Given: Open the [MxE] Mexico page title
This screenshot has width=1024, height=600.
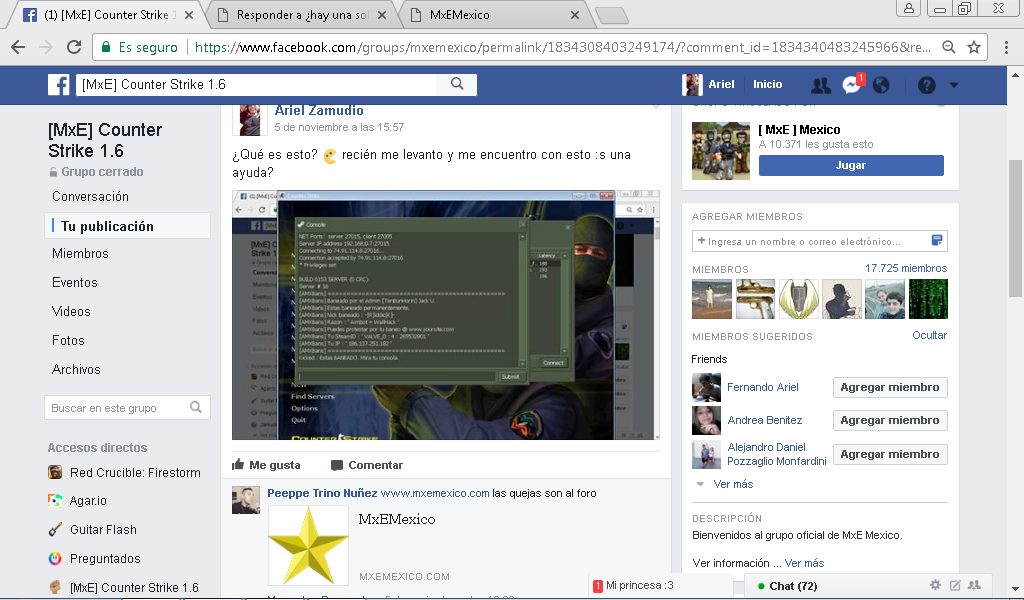Looking at the screenshot, I should (x=799, y=129).
